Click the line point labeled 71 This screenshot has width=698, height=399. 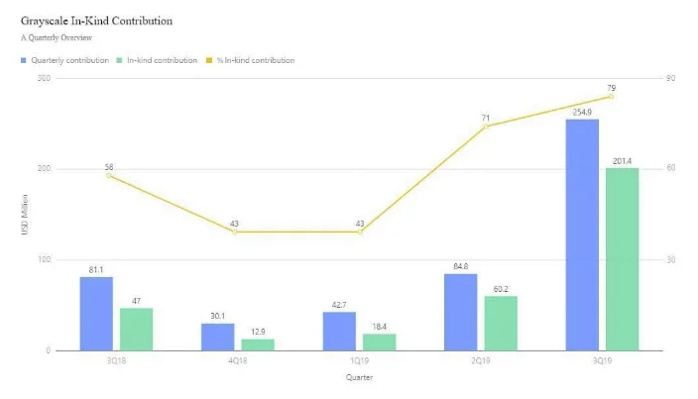(486, 126)
